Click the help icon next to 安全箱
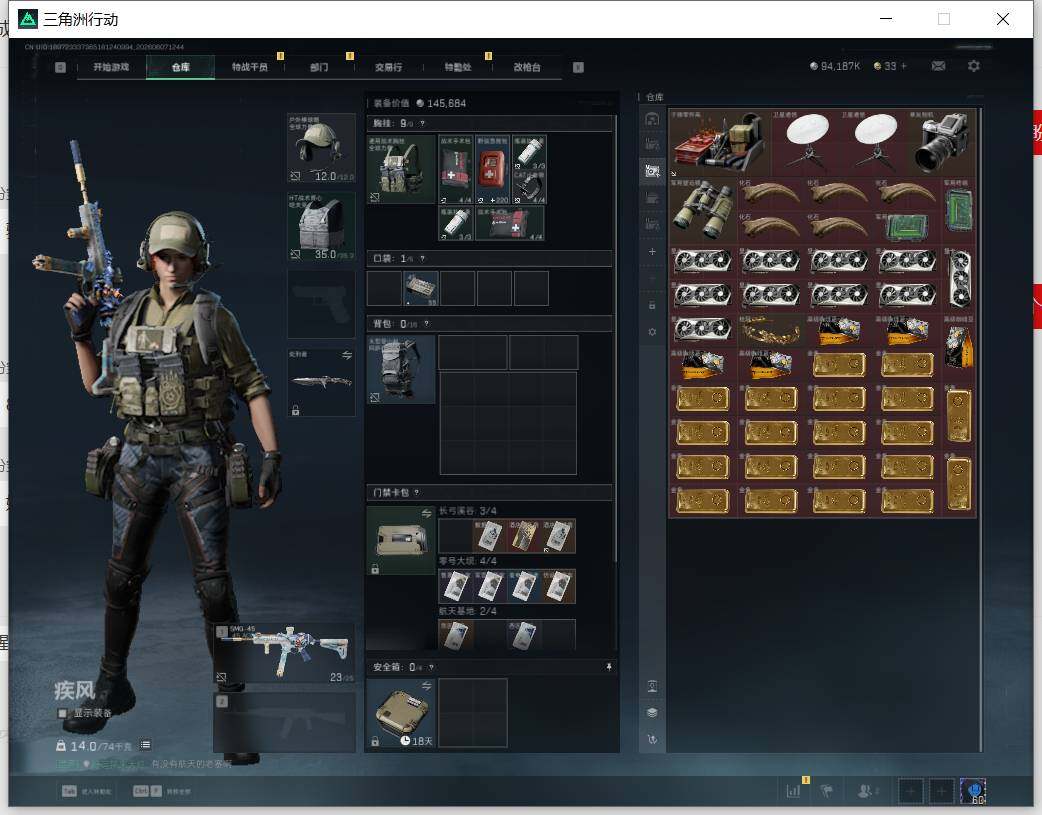The image size is (1042, 815). [x=431, y=667]
